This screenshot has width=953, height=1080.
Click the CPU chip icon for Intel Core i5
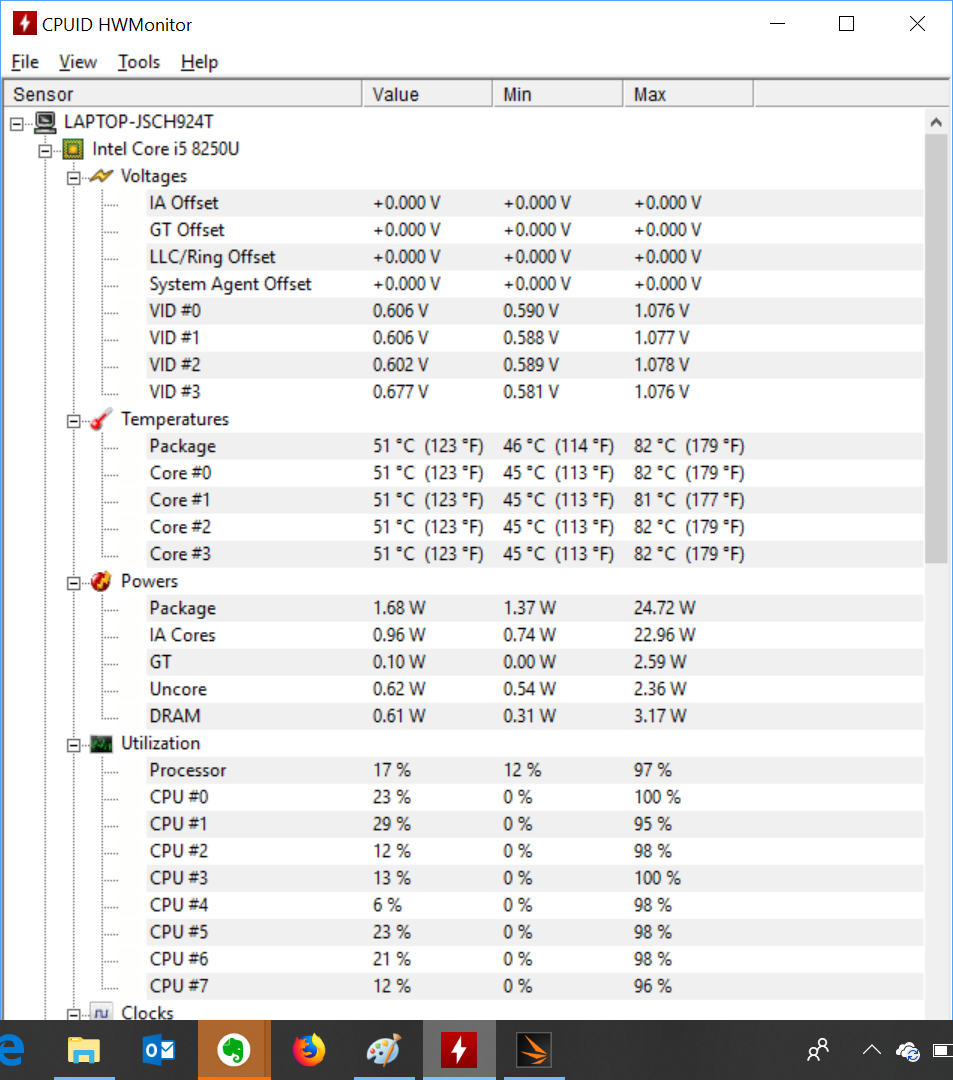72,149
